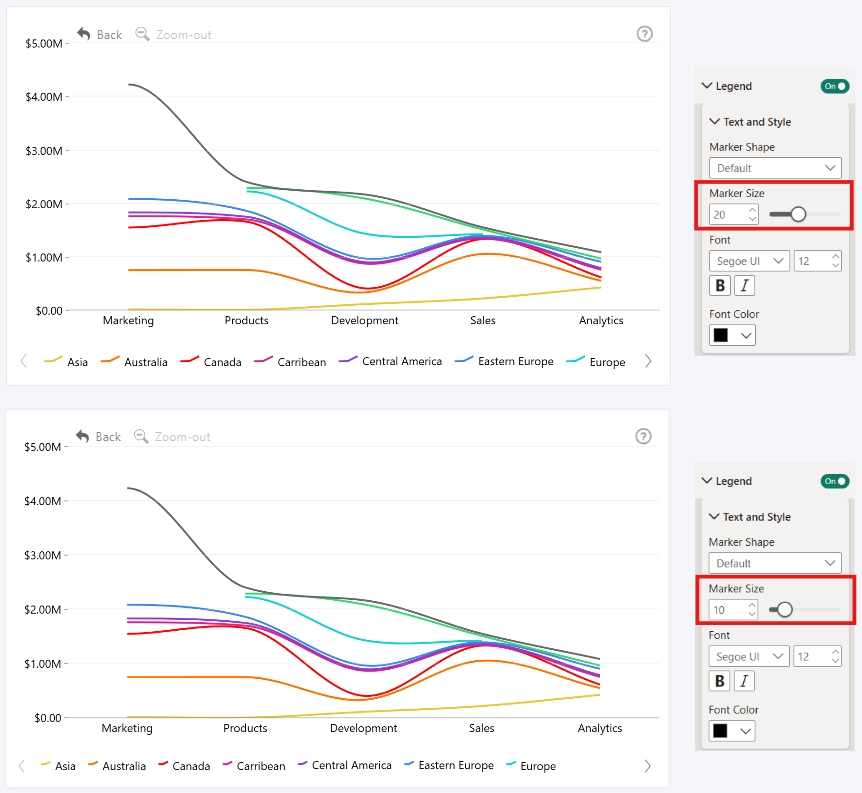Click the Central America legend entry in the bottom chart
This screenshot has height=793, width=862.
345,766
